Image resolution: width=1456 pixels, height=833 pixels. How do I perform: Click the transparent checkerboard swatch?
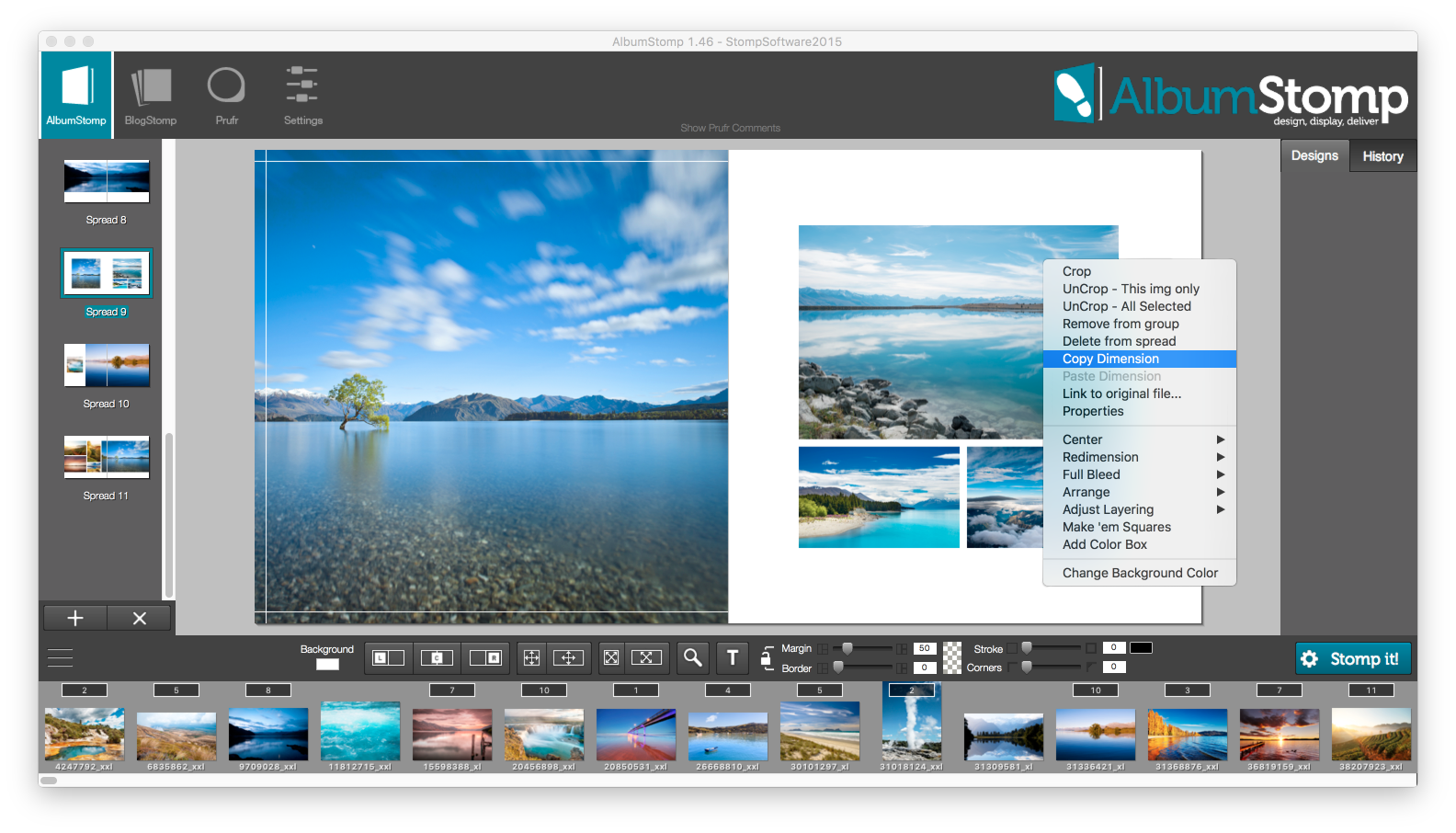[x=952, y=657]
